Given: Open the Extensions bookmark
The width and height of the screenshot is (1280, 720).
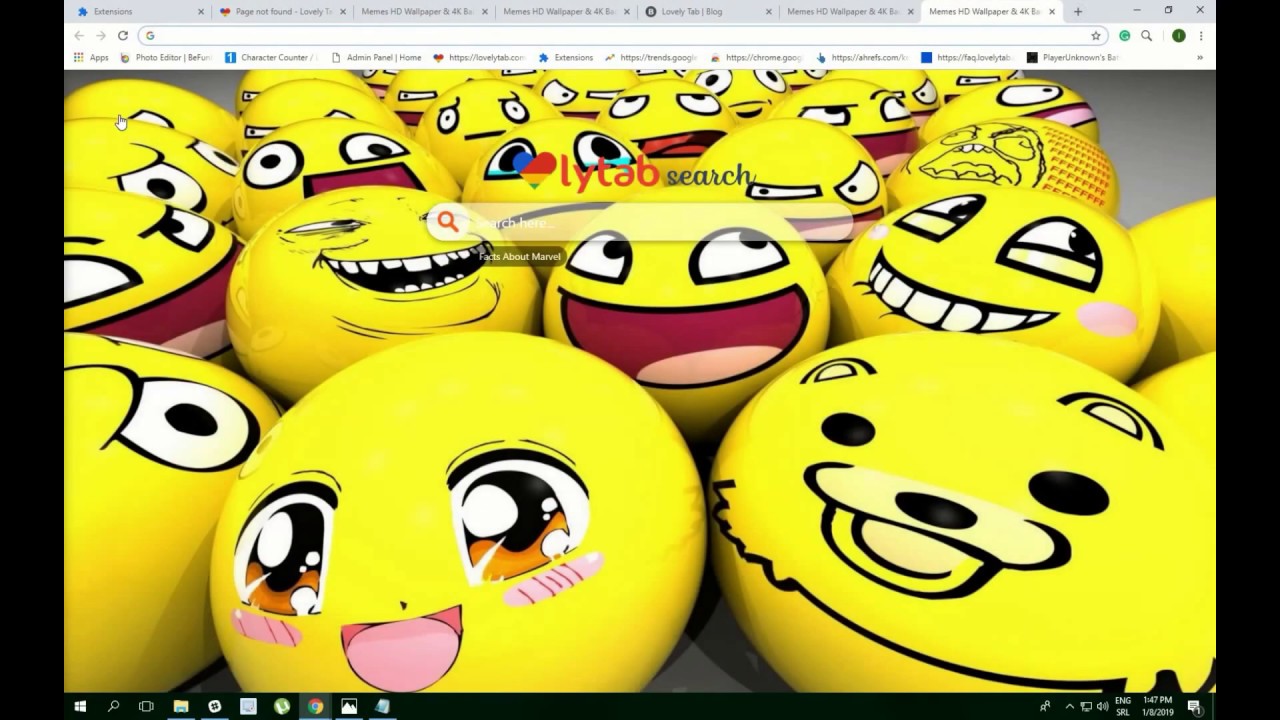Looking at the screenshot, I should coord(566,57).
